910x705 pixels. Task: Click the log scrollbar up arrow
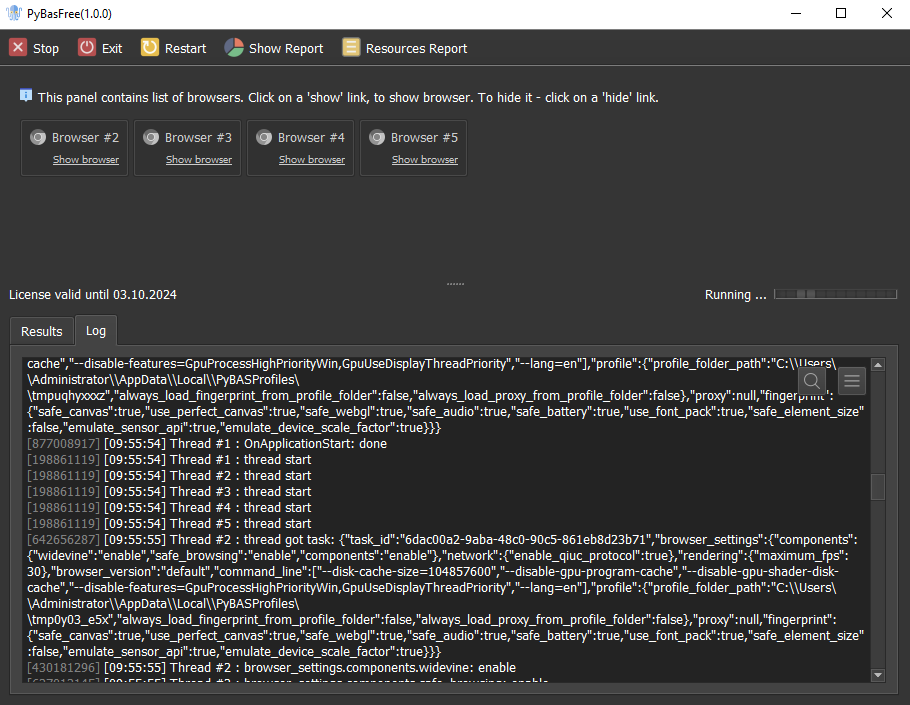pyautogui.click(x=878, y=365)
